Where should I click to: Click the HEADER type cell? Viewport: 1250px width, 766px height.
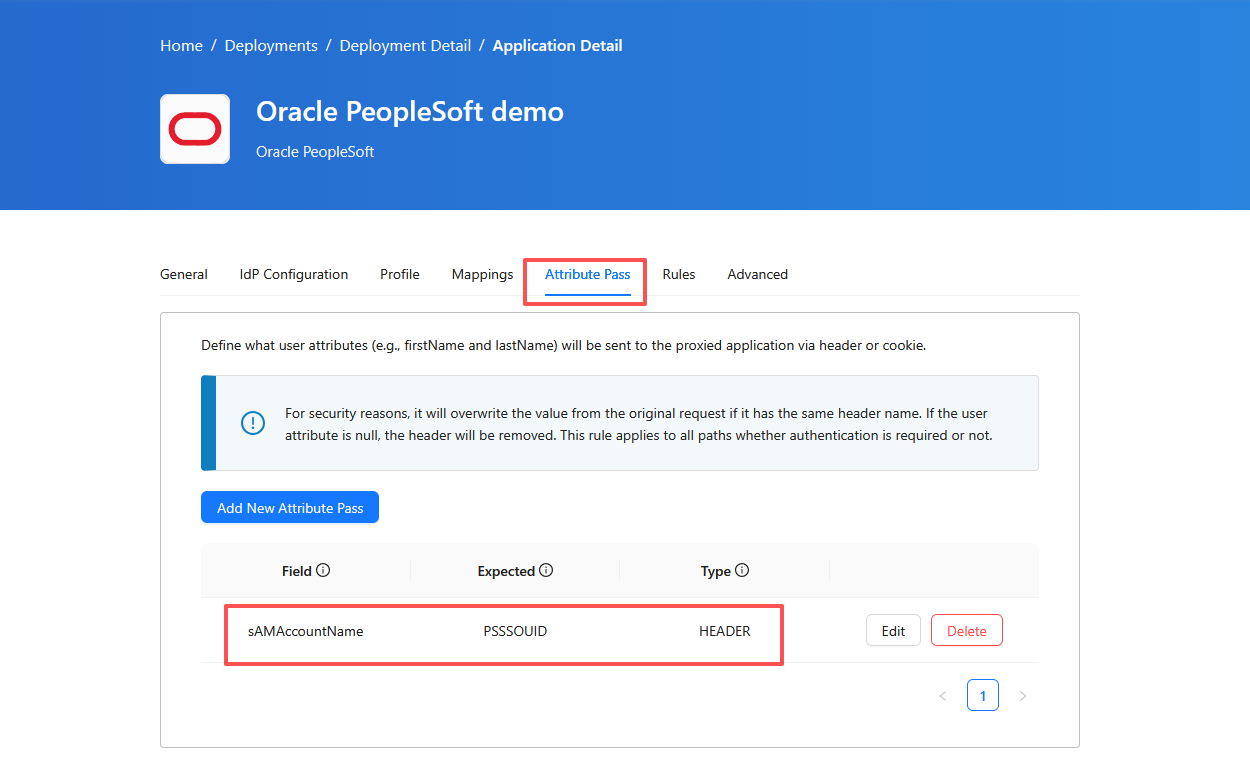(725, 631)
